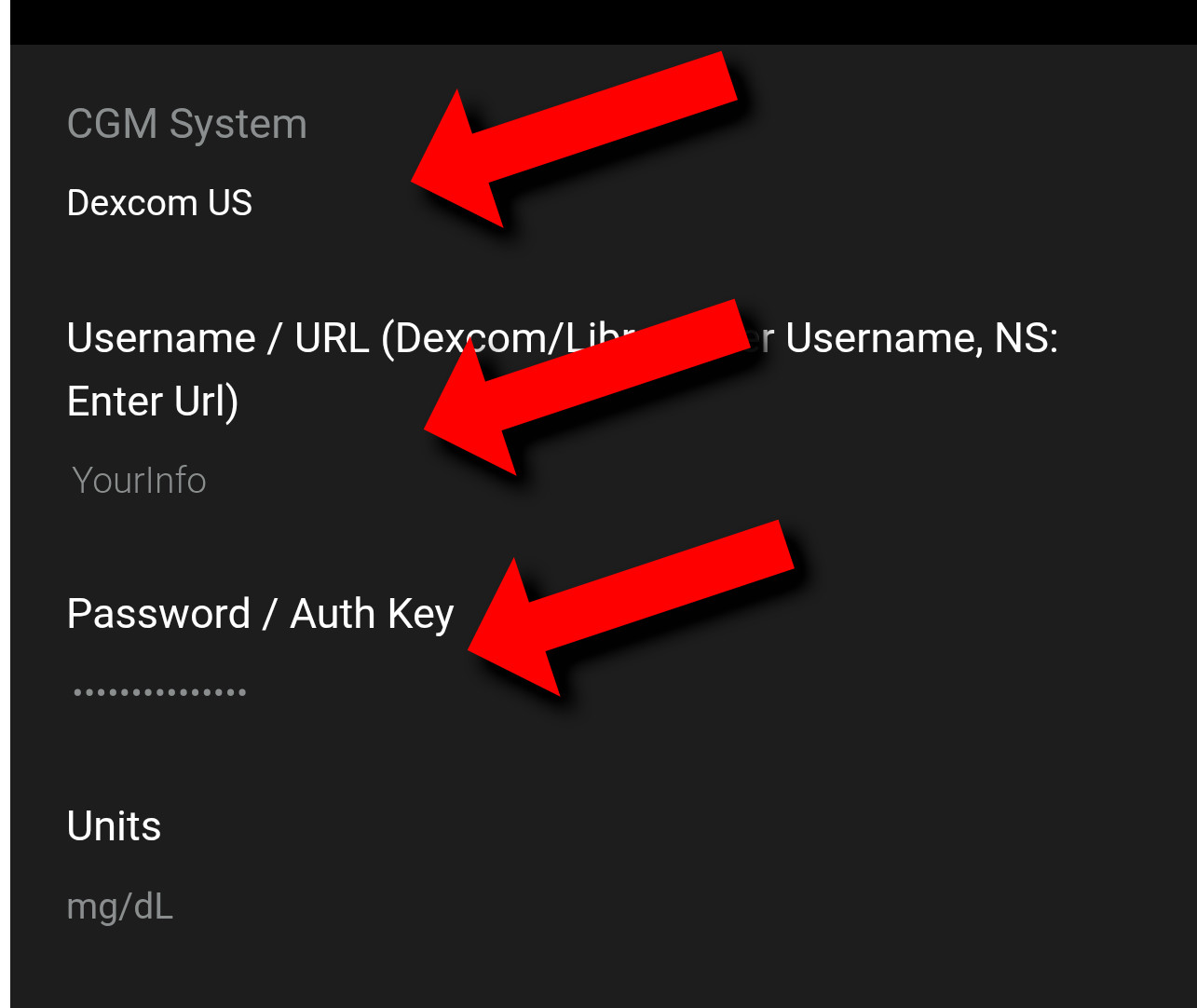Click the "Username, NS:" text
Viewport: 1197px width, 1008px height.
tap(921, 338)
